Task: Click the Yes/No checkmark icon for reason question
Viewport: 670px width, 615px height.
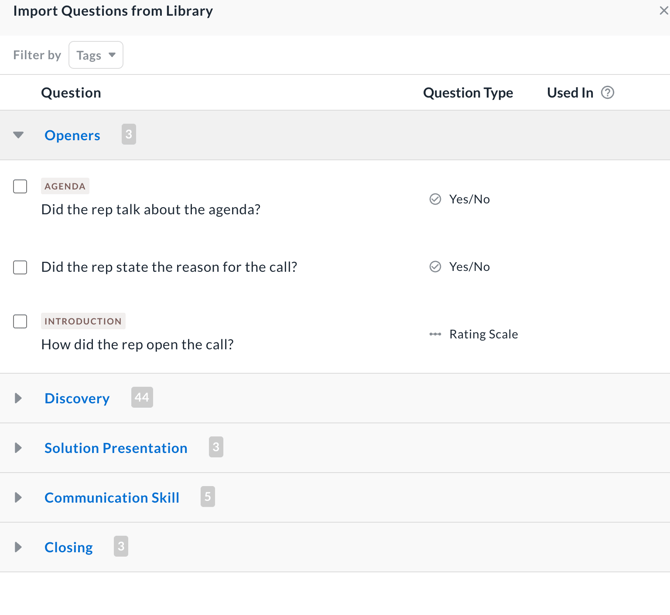Action: point(435,267)
